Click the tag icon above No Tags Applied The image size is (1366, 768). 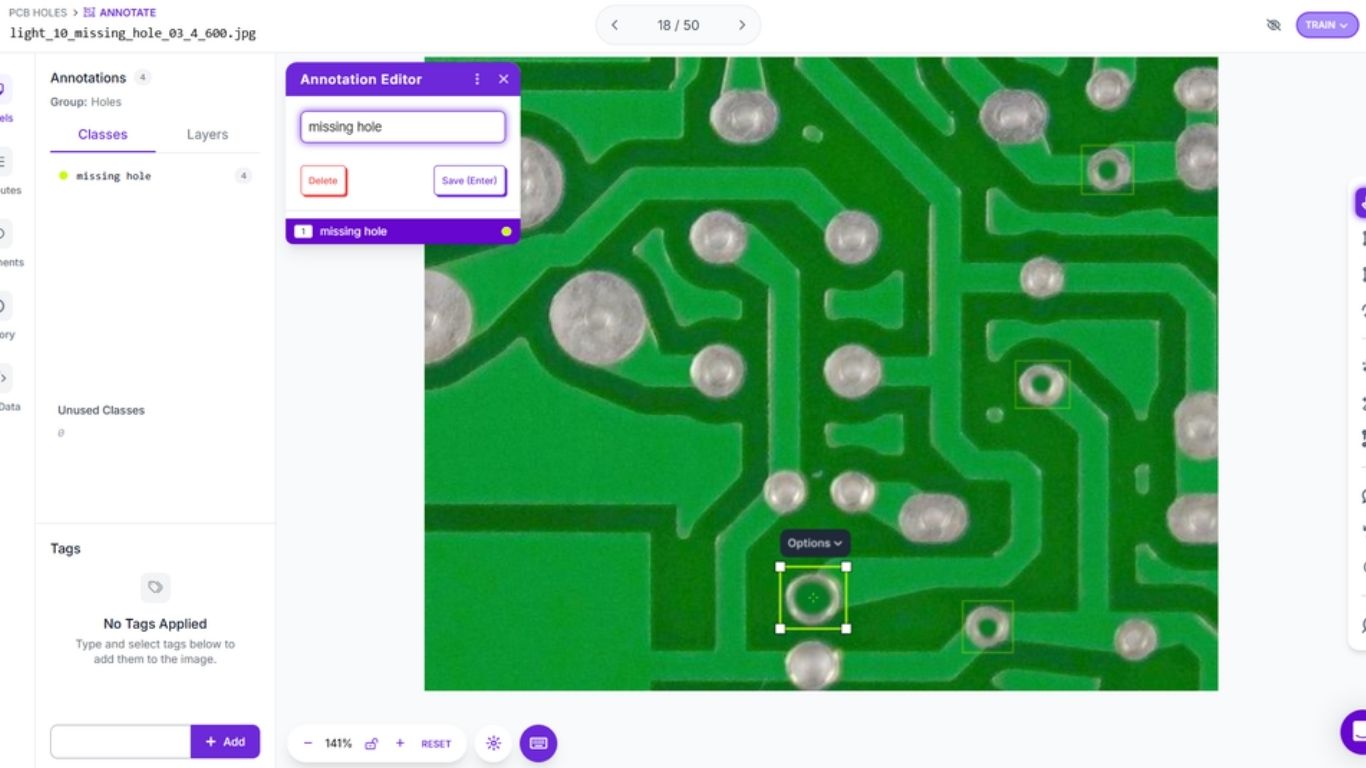point(155,587)
